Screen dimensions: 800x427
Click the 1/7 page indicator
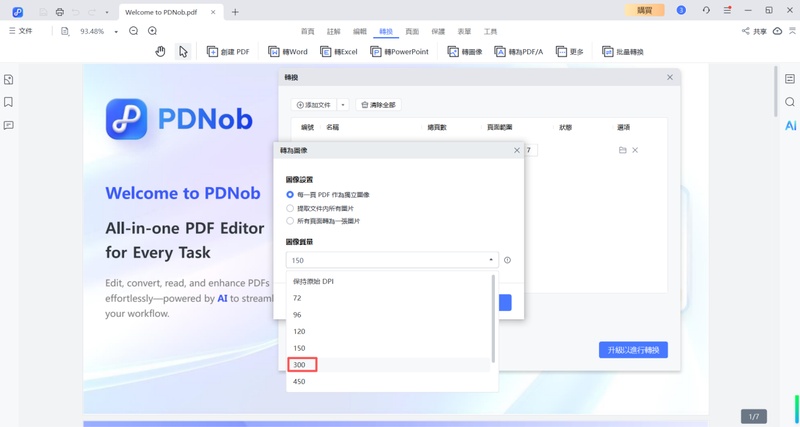tap(754, 417)
